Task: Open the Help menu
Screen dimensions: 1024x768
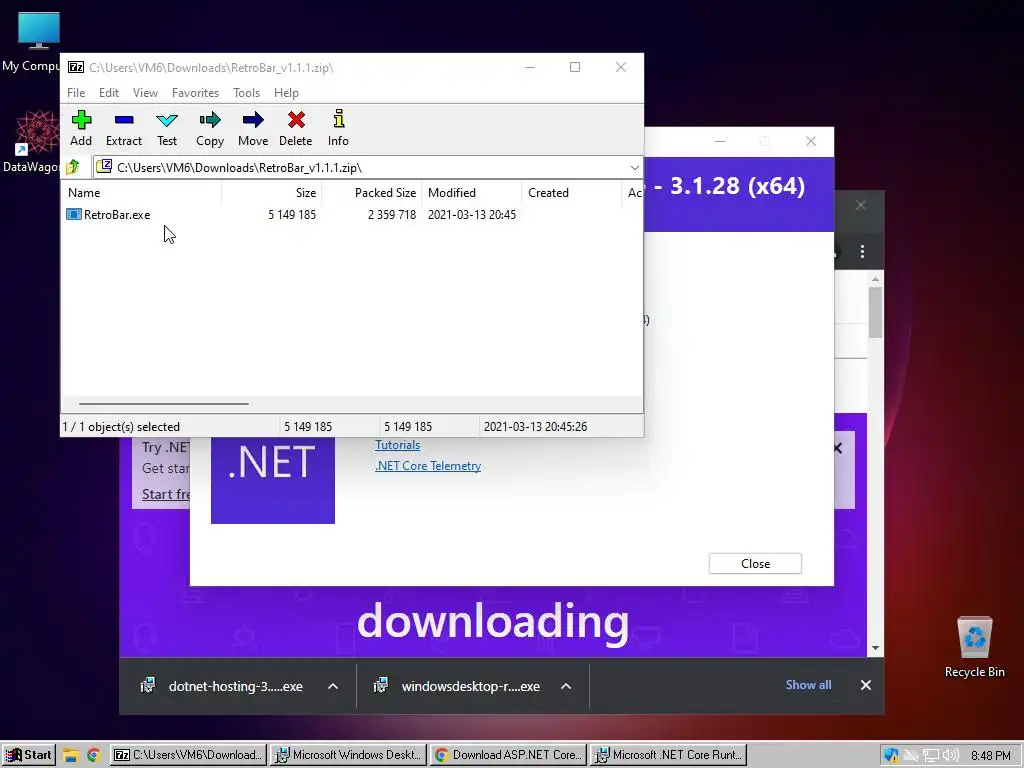Action: click(286, 93)
